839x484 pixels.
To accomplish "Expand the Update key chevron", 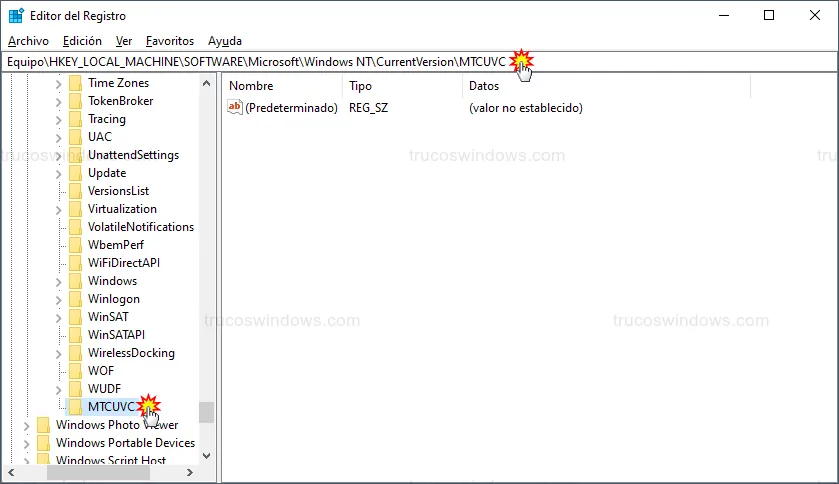I will (x=58, y=173).
